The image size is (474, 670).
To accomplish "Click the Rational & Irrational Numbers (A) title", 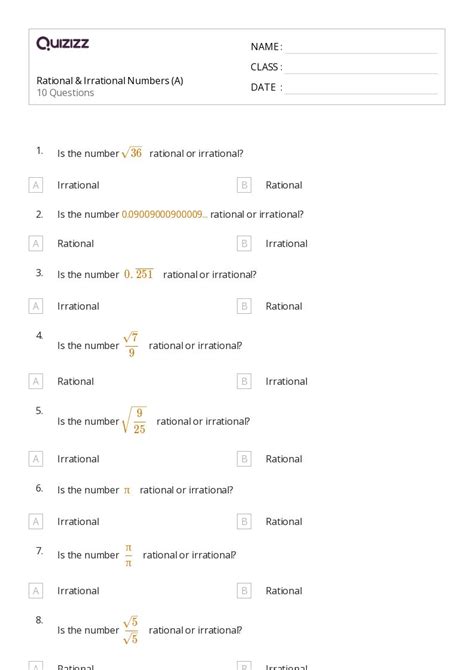I will pyautogui.click(x=110, y=80).
